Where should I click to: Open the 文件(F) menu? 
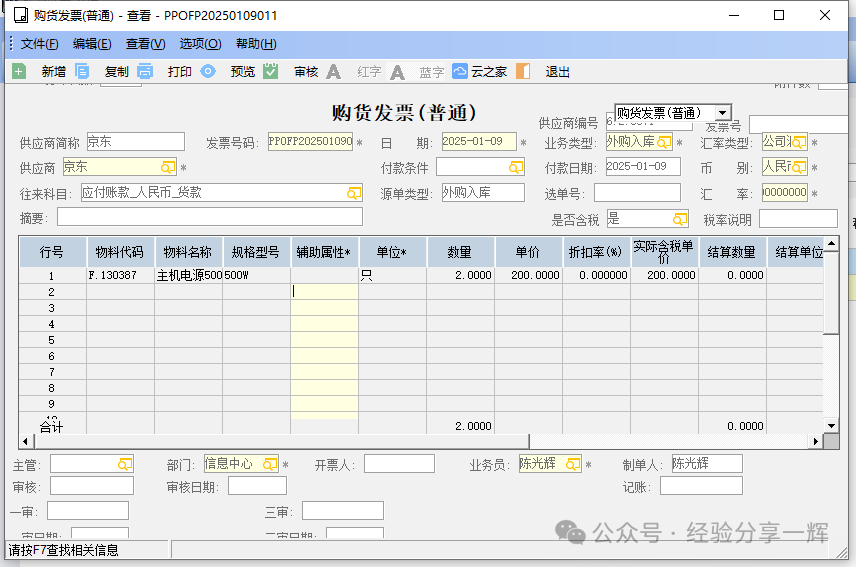39,44
